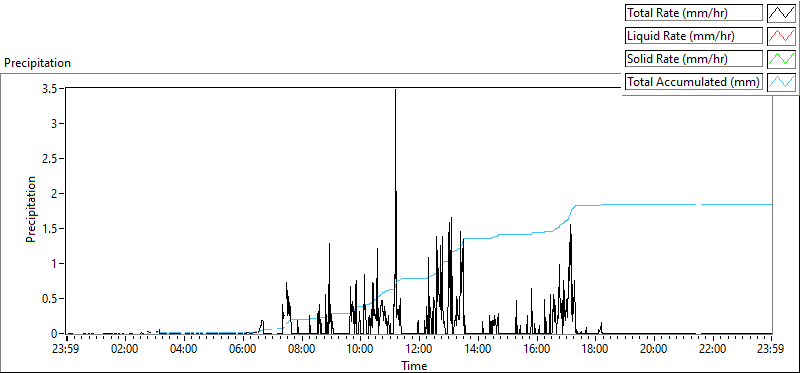Click the Total Accumulated blue line icon
This screenshot has height=373, width=800.
(x=781, y=82)
